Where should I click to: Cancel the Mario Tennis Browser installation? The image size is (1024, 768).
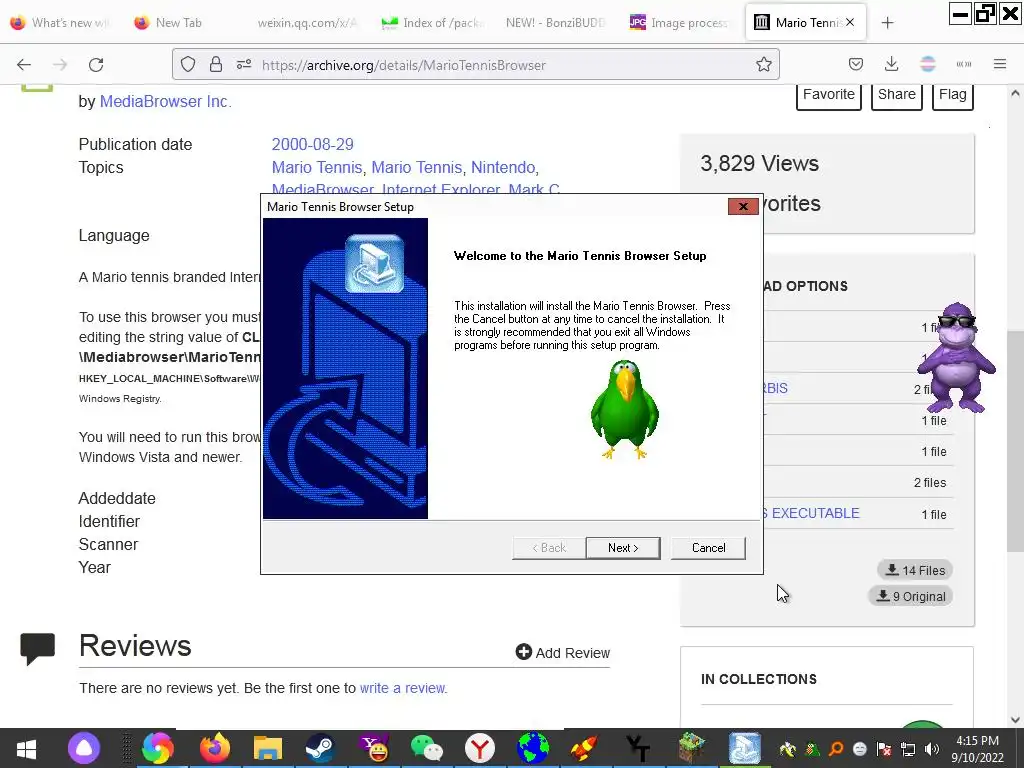tap(708, 548)
